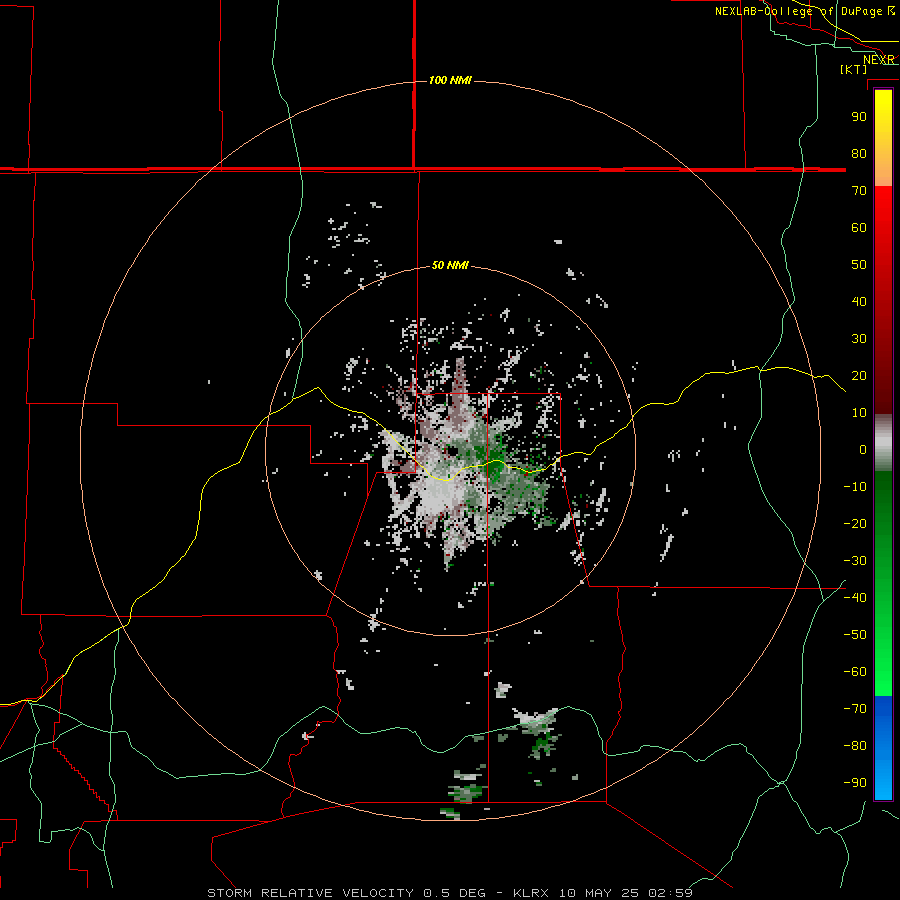
Task: Click the 10 MAY 25 date text
Action: coord(599,893)
